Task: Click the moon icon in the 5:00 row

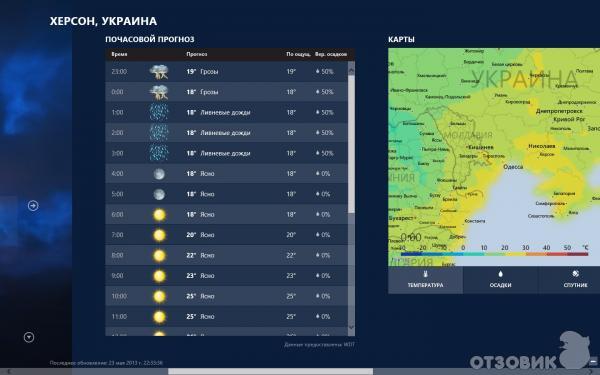Action: click(159, 194)
